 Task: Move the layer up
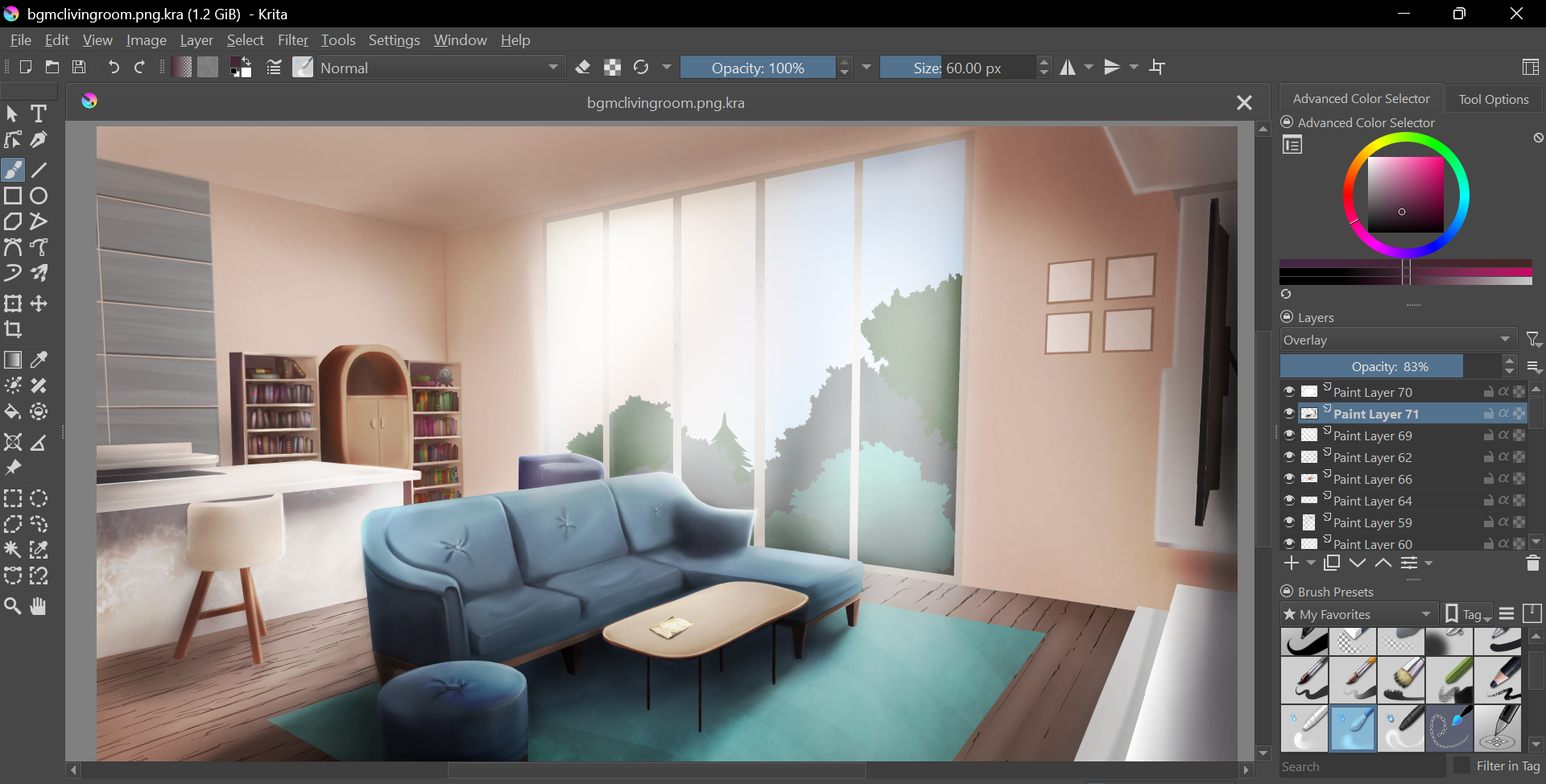pyautogui.click(x=1383, y=563)
